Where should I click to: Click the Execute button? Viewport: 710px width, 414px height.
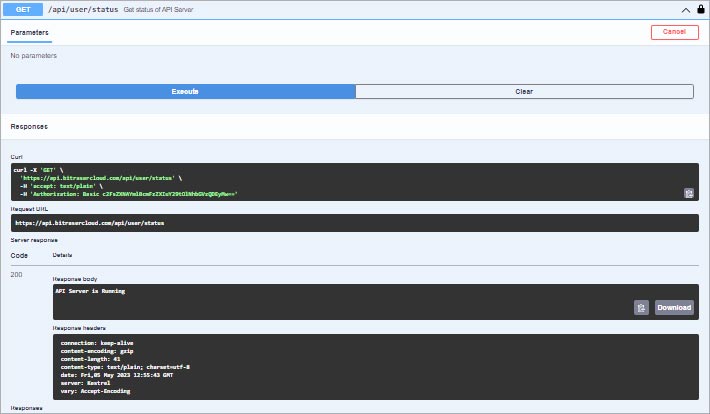coord(186,91)
